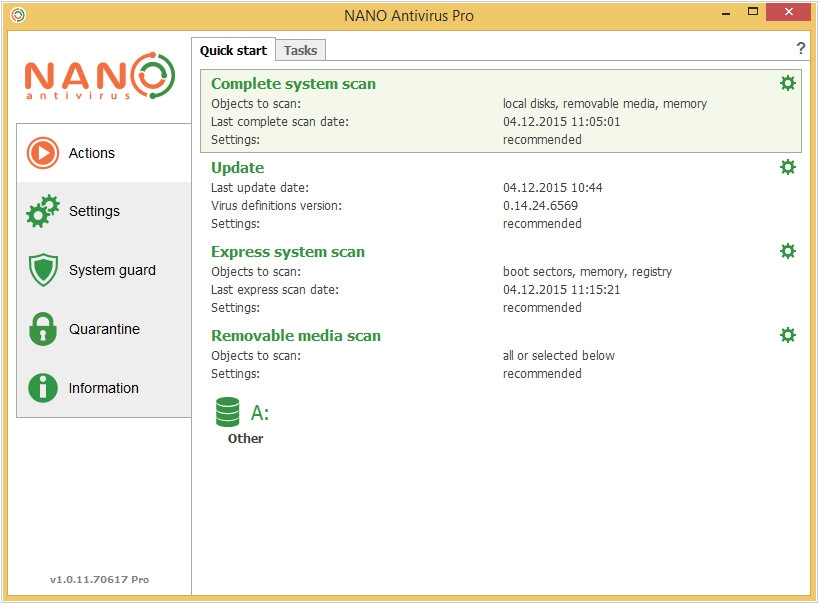Screen dimensions: 818x603
Task: Open settings gear for Complete system scan
Action: click(787, 83)
